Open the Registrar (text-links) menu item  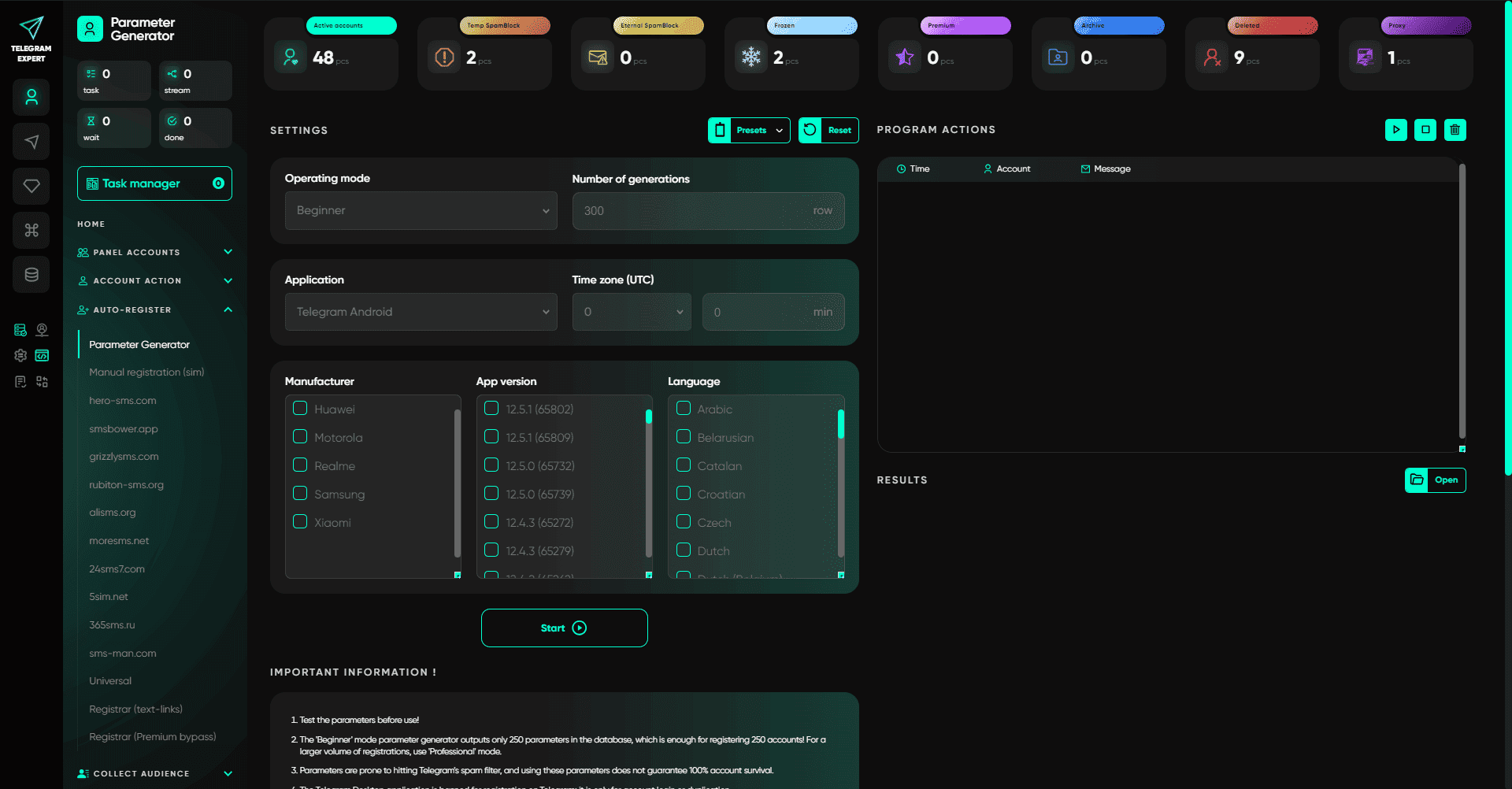(x=136, y=709)
